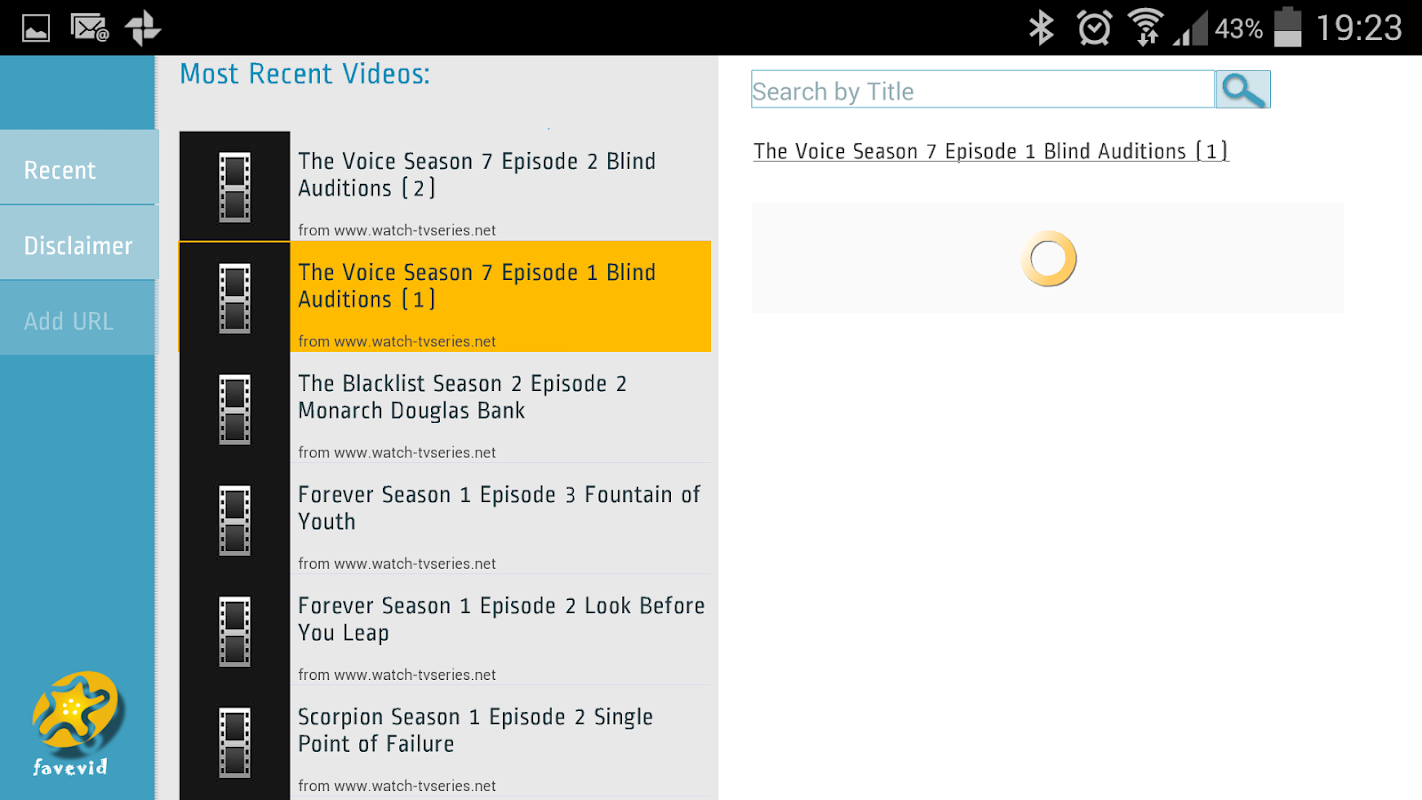Tap the alarm clock status icon
Viewport: 1422px width, 800px height.
tap(1094, 27)
